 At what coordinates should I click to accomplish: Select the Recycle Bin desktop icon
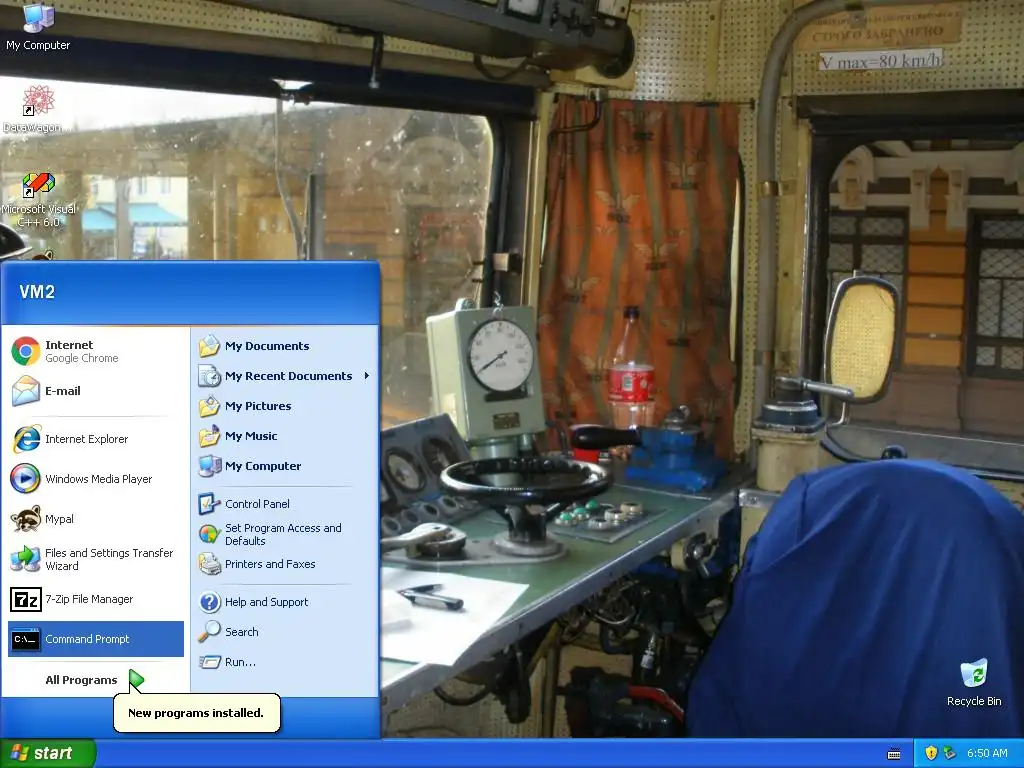pyautogui.click(x=974, y=682)
